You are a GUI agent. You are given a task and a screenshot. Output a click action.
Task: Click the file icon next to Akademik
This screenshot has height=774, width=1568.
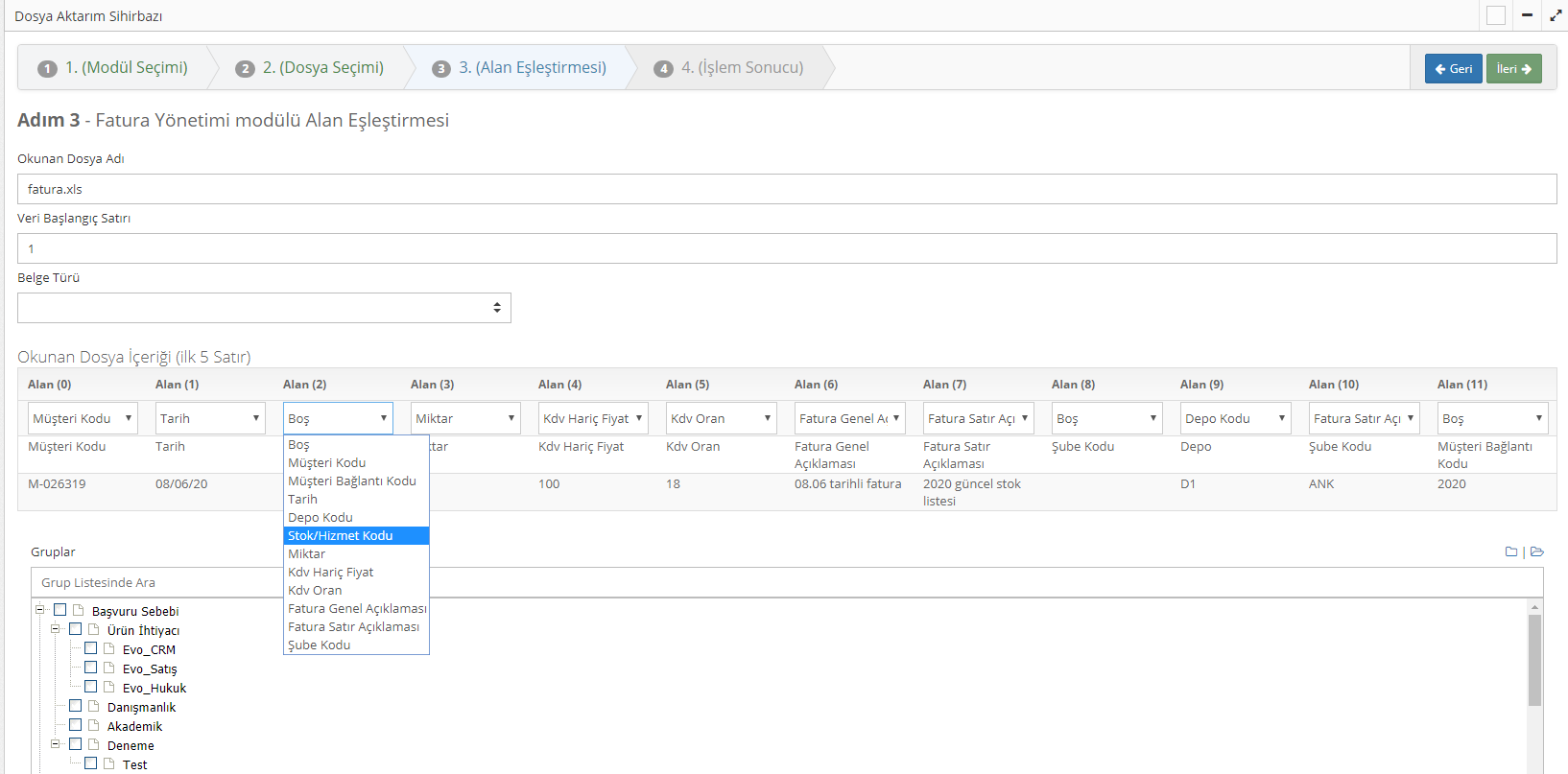pos(94,726)
